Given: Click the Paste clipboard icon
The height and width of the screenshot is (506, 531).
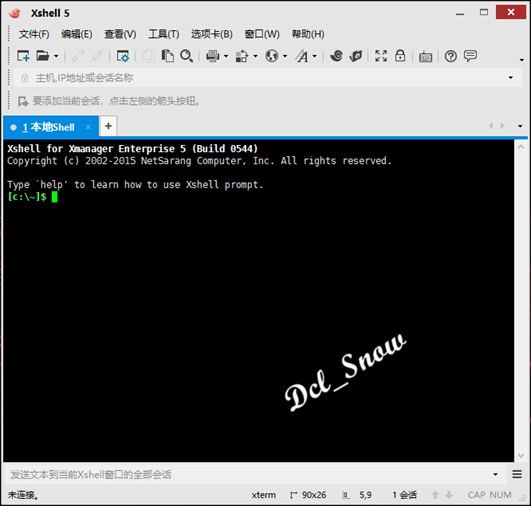Looking at the screenshot, I should (168, 56).
